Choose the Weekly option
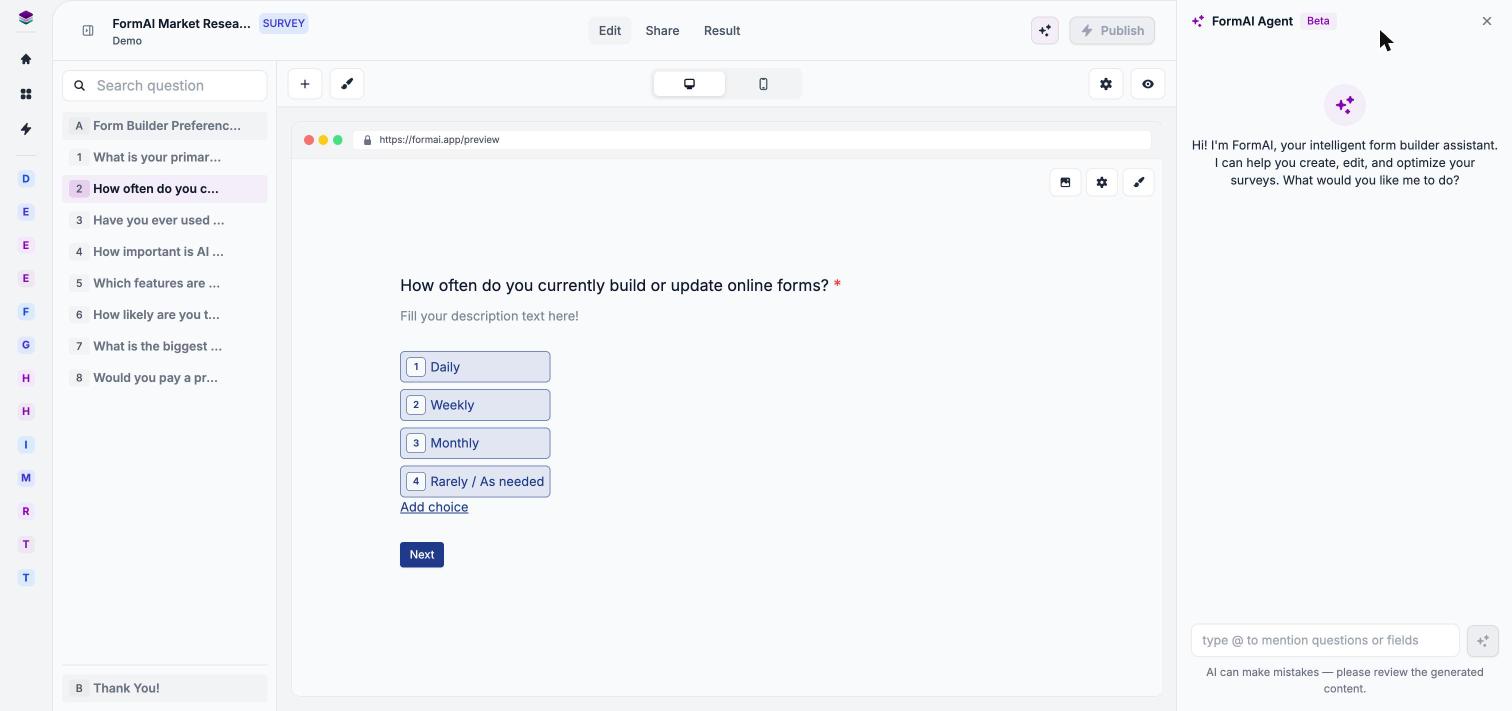Image resolution: width=1512 pixels, height=711 pixels. [475, 405]
